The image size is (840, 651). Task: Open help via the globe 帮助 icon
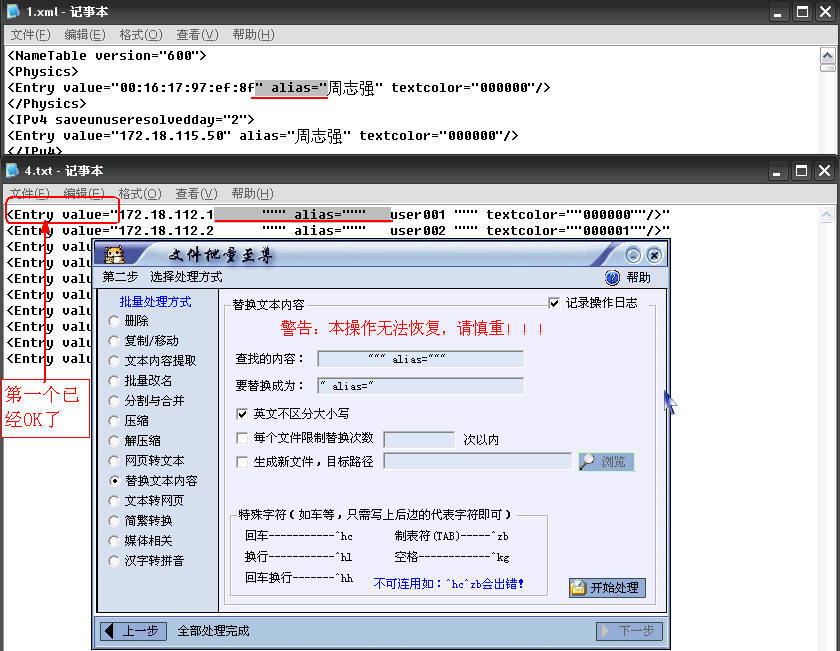click(x=610, y=277)
